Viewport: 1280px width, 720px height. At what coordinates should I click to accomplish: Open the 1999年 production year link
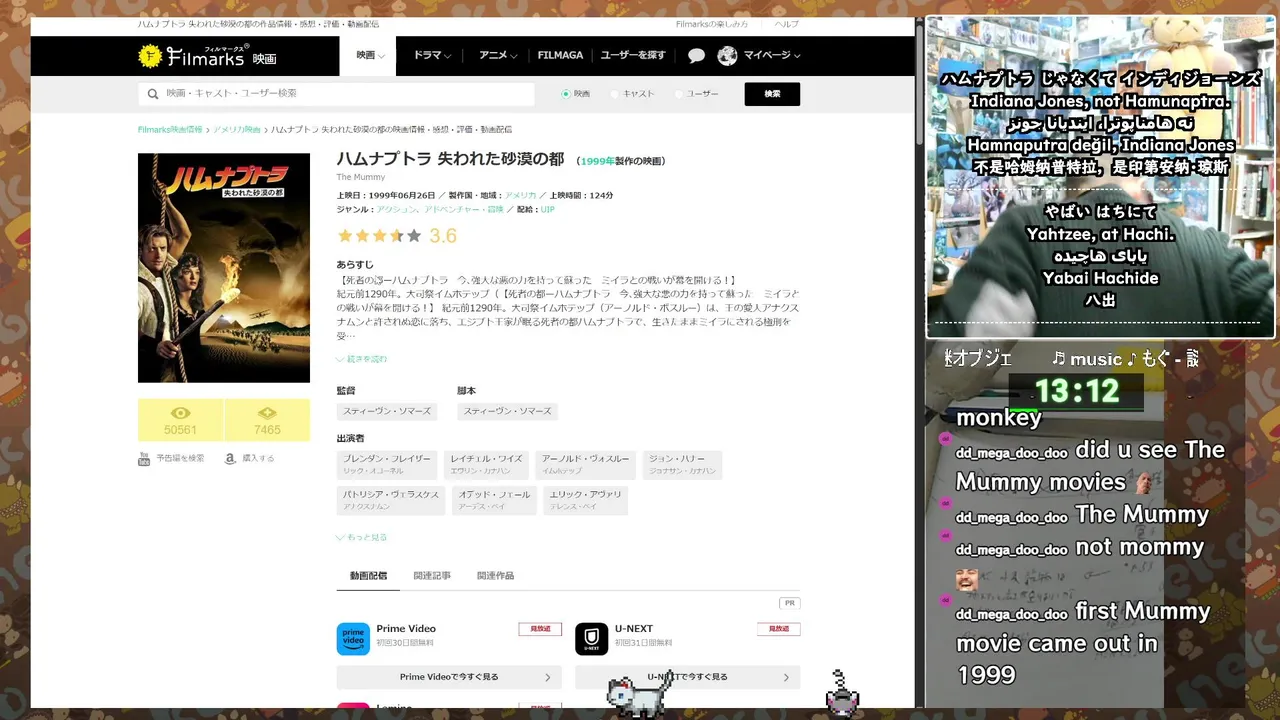coord(597,161)
